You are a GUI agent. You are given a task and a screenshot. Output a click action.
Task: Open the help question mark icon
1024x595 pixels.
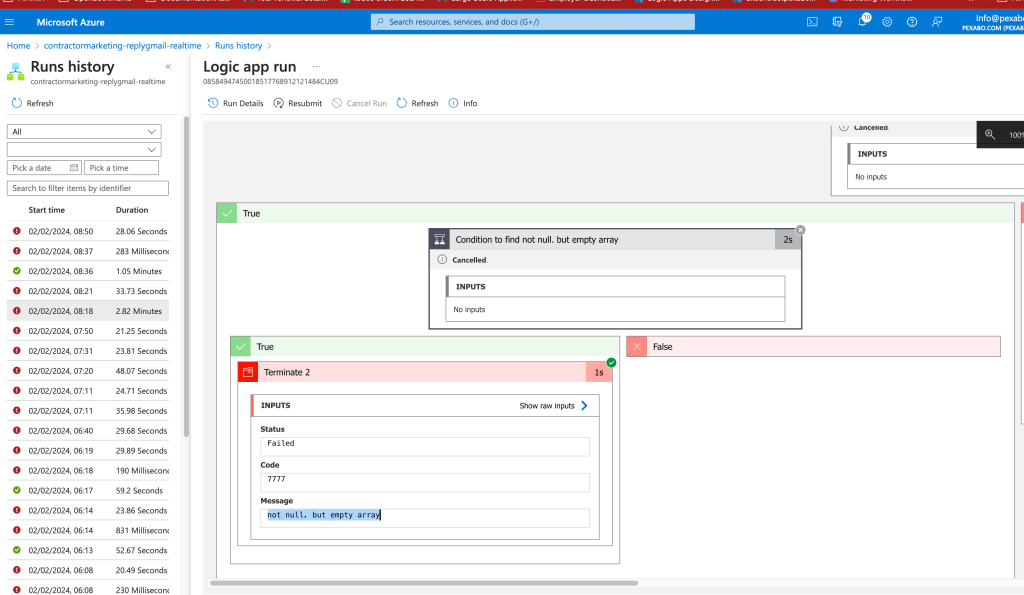pos(912,22)
